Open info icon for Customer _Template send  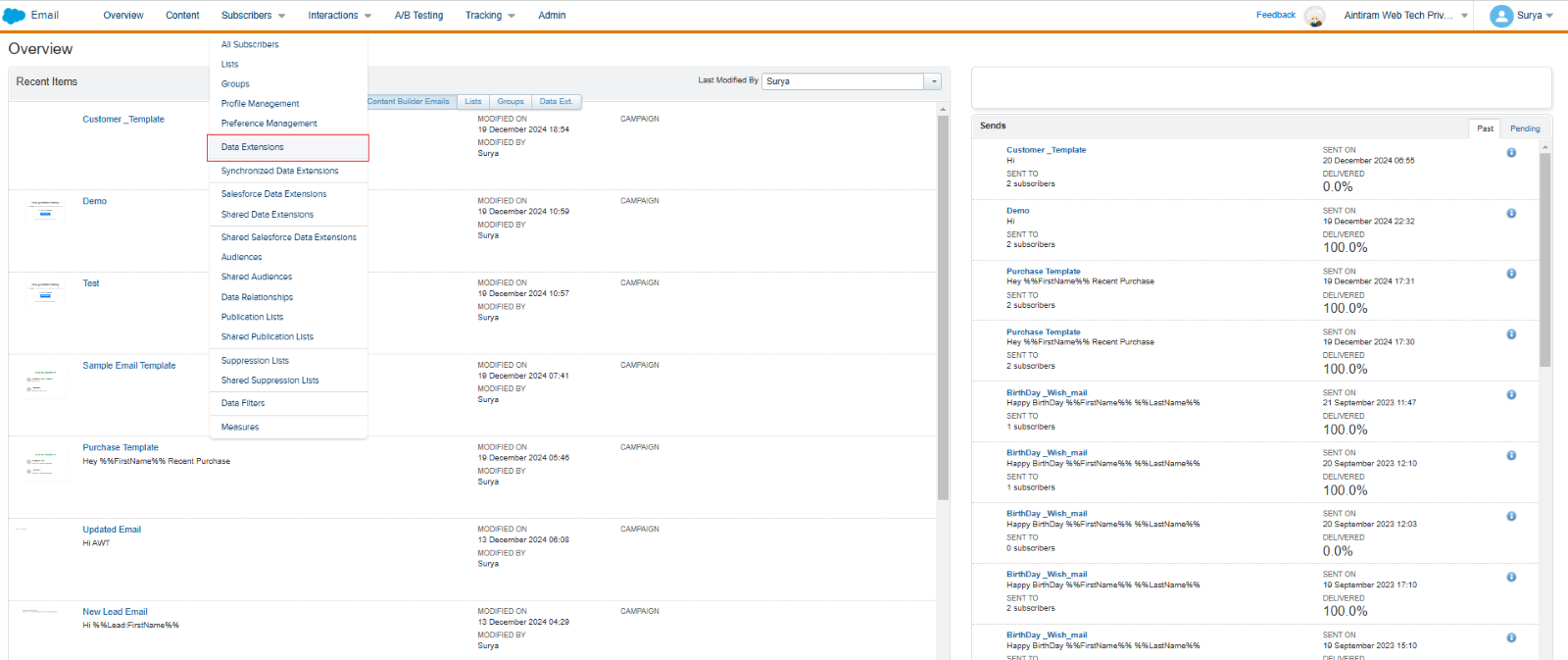1511,152
